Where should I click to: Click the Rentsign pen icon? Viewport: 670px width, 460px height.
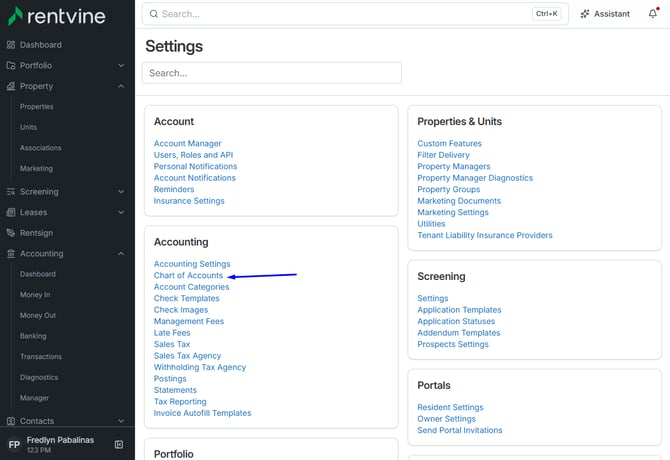point(11,233)
